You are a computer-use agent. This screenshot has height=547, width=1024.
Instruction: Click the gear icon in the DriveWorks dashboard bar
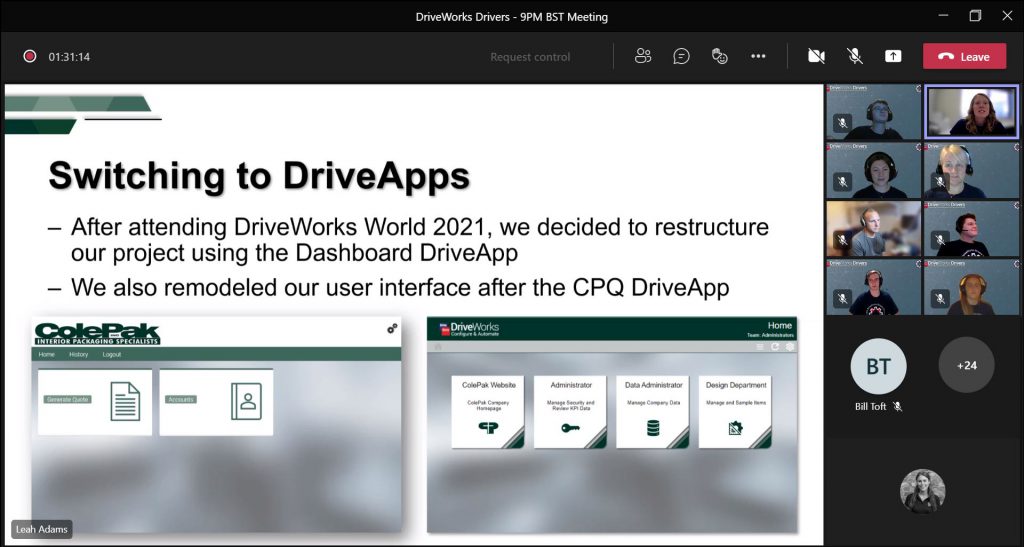pyautogui.click(x=790, y=347)
